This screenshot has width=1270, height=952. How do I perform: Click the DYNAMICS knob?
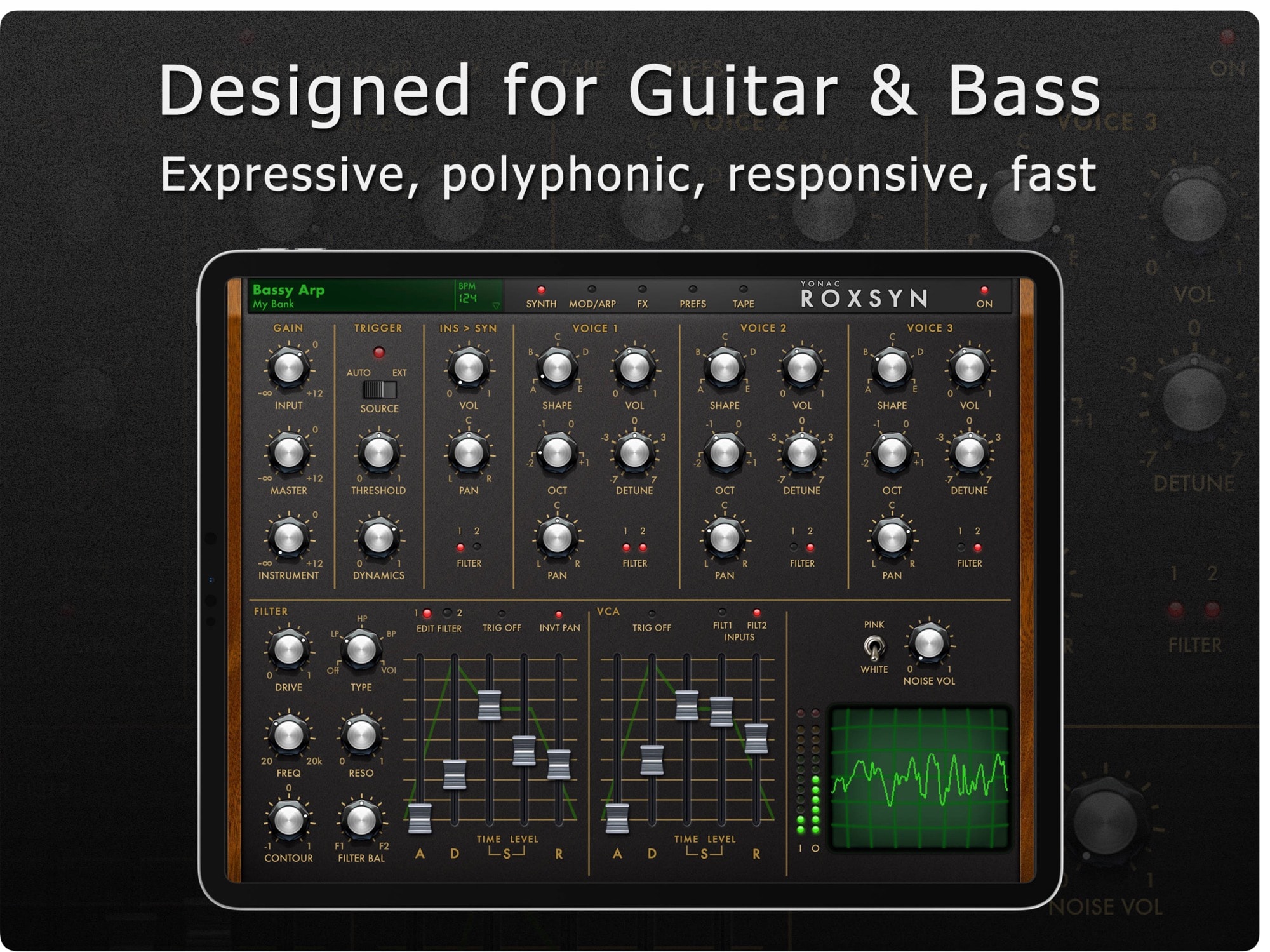pos(378,538)
